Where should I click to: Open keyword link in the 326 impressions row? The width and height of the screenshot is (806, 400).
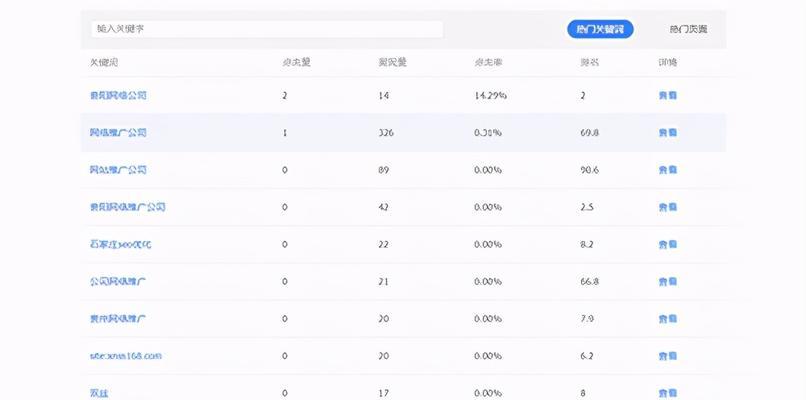point(118,133)
